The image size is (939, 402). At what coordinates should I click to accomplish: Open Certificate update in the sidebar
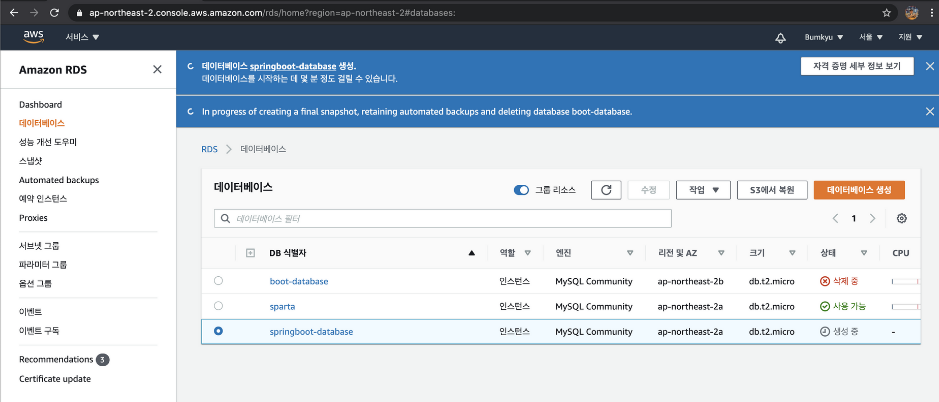click(x=54, y=379)
